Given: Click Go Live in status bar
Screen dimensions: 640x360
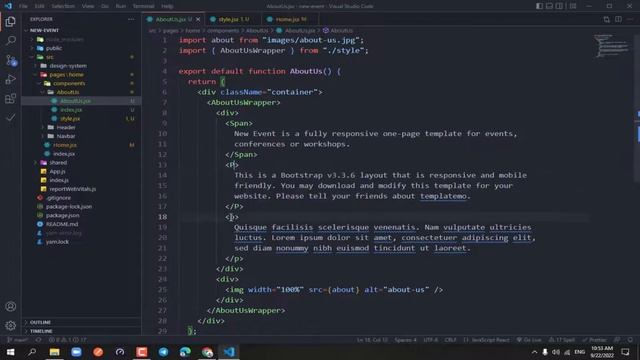Looking at the screenshot, I should click(529, 340).
